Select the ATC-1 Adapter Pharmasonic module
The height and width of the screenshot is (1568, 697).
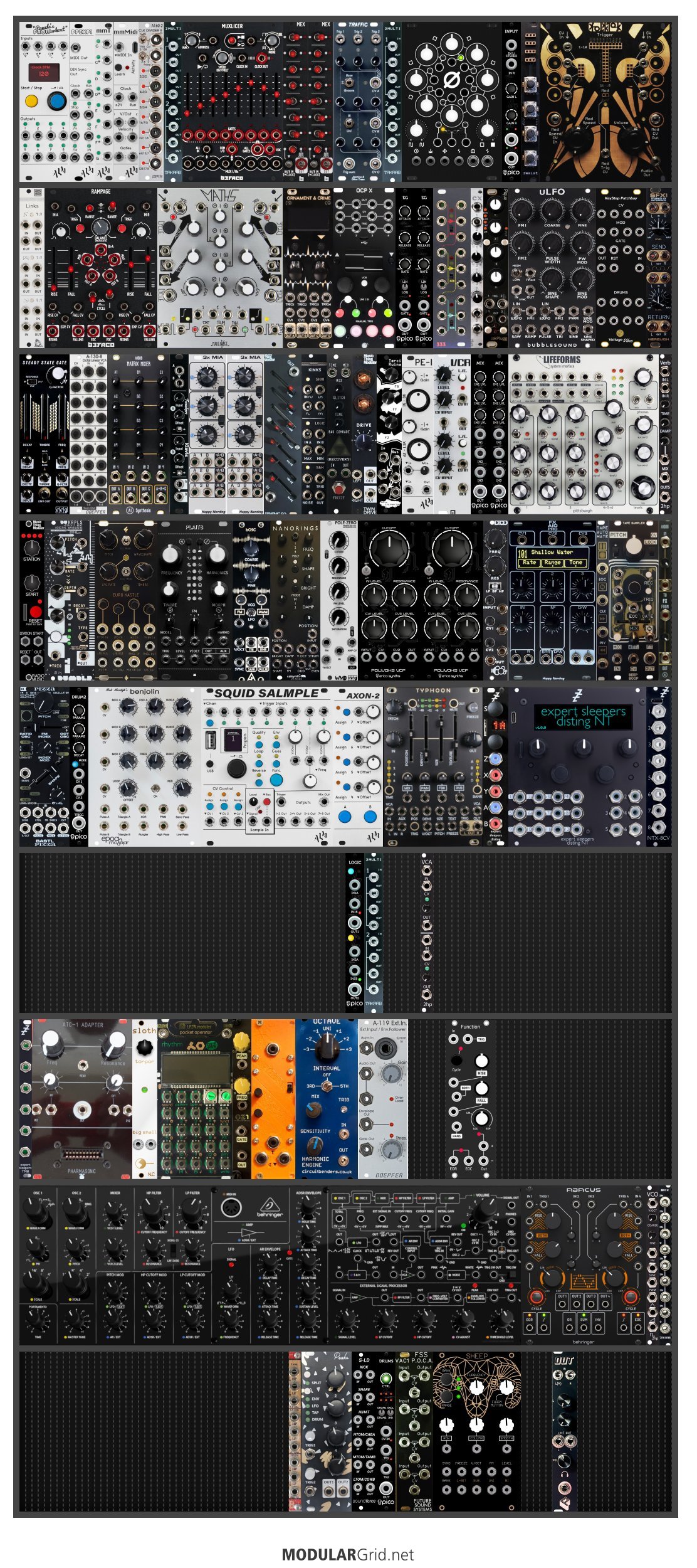pyautogui.click(x=82, y=1099)
